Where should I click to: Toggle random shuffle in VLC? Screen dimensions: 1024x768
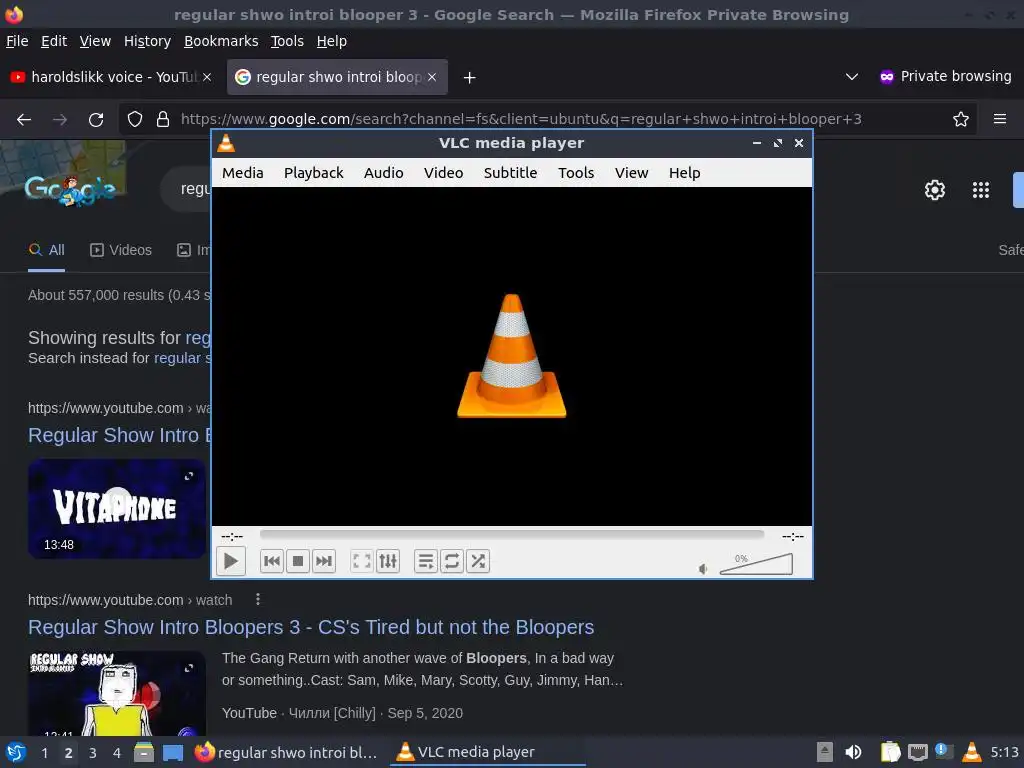(478, 561)
